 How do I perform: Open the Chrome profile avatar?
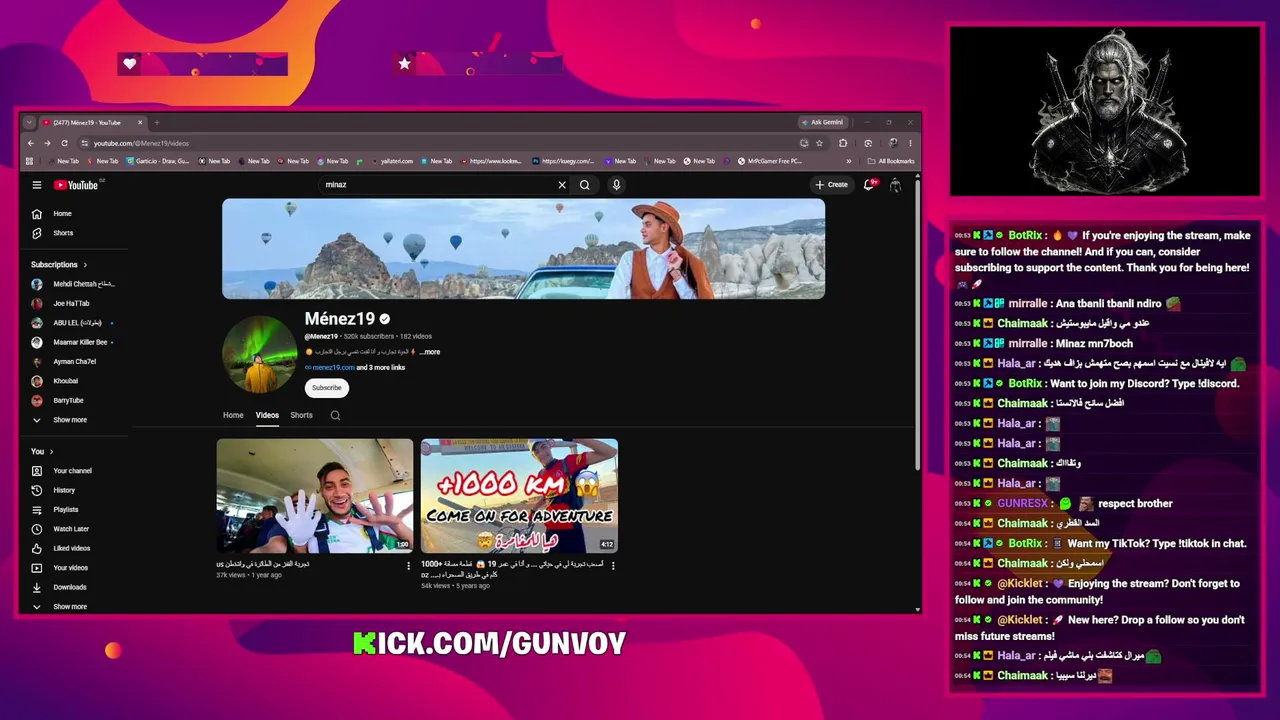(893, 143)
